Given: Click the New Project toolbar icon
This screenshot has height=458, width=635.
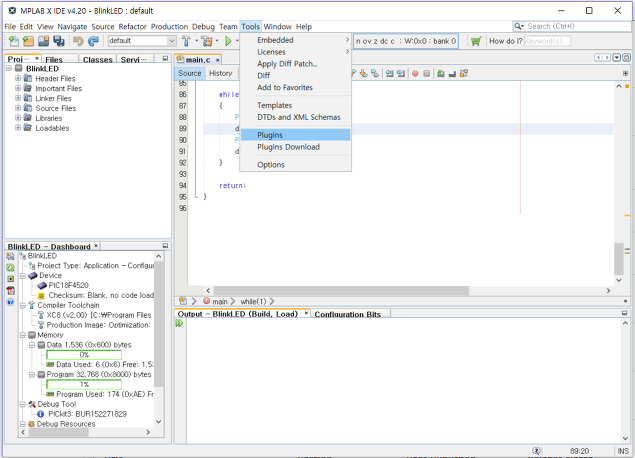Looking at the screenshot, I should coord(28,41).
